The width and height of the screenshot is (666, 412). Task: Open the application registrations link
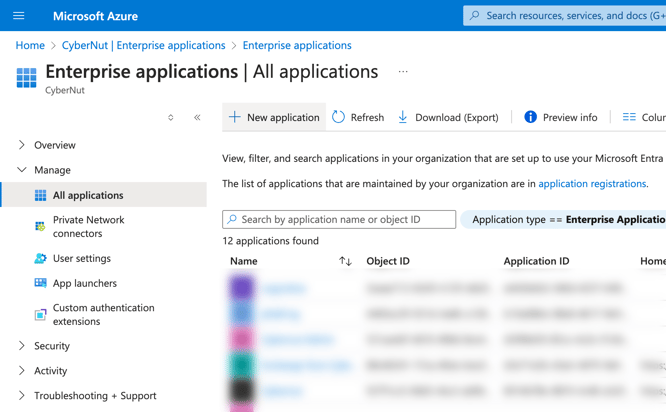tap(592, 184)
